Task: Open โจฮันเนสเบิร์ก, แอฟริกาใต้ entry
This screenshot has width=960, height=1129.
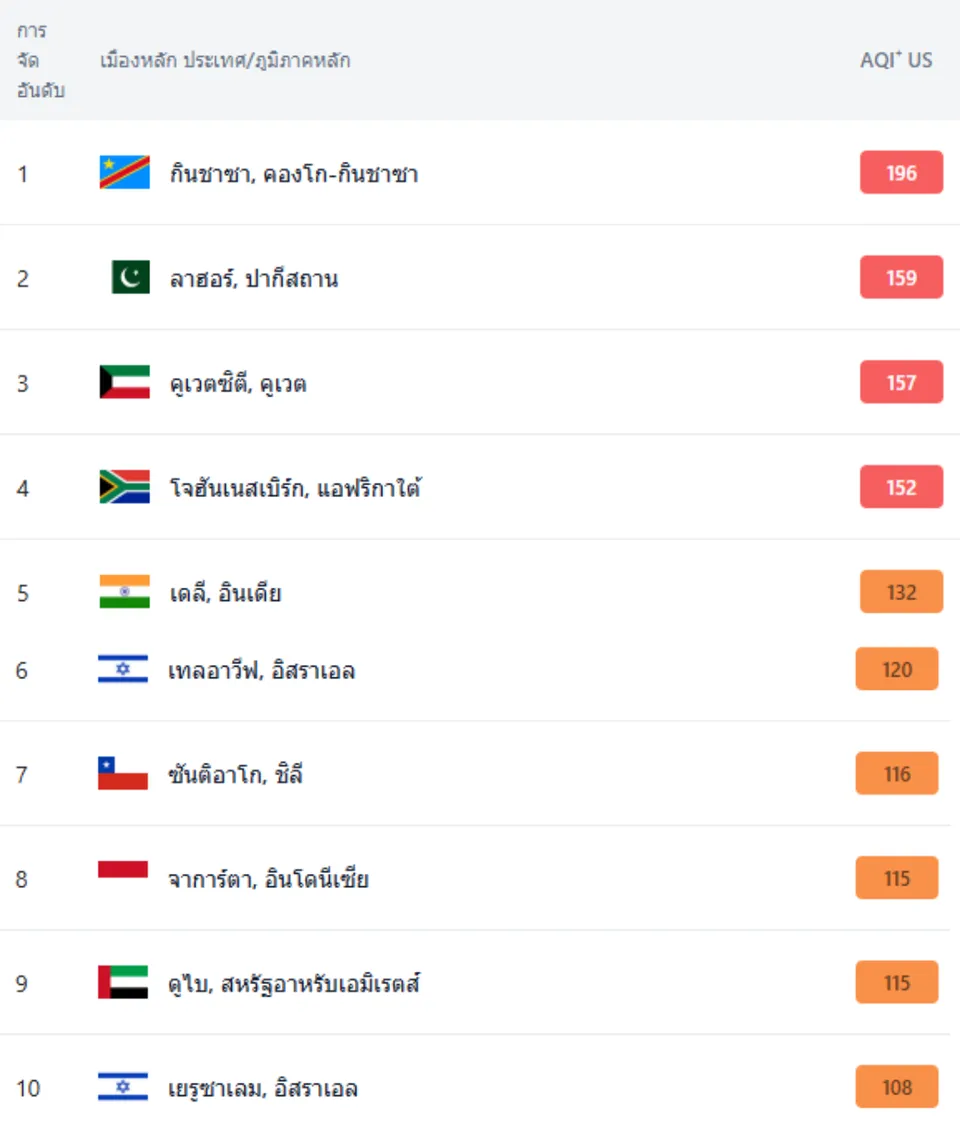Action: click(x=295, y=488)
